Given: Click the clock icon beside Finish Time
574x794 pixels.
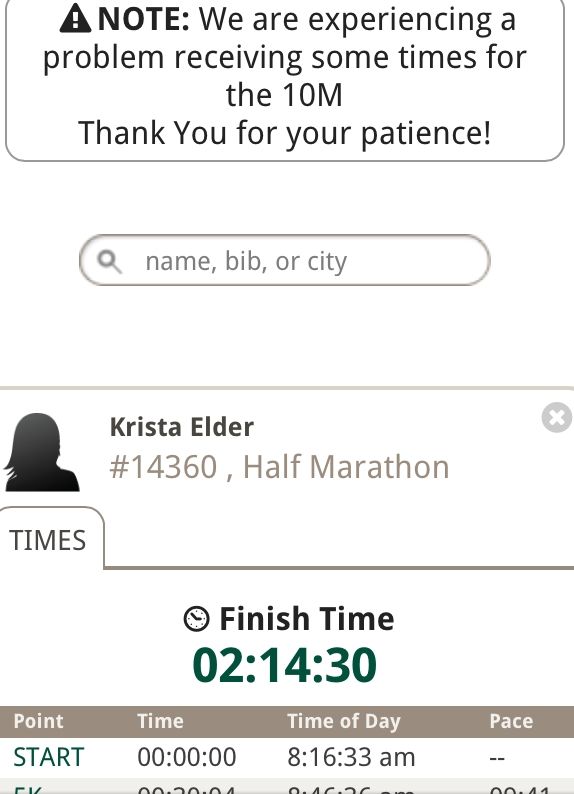Looking at the screenshot, I should coord(196,619).
